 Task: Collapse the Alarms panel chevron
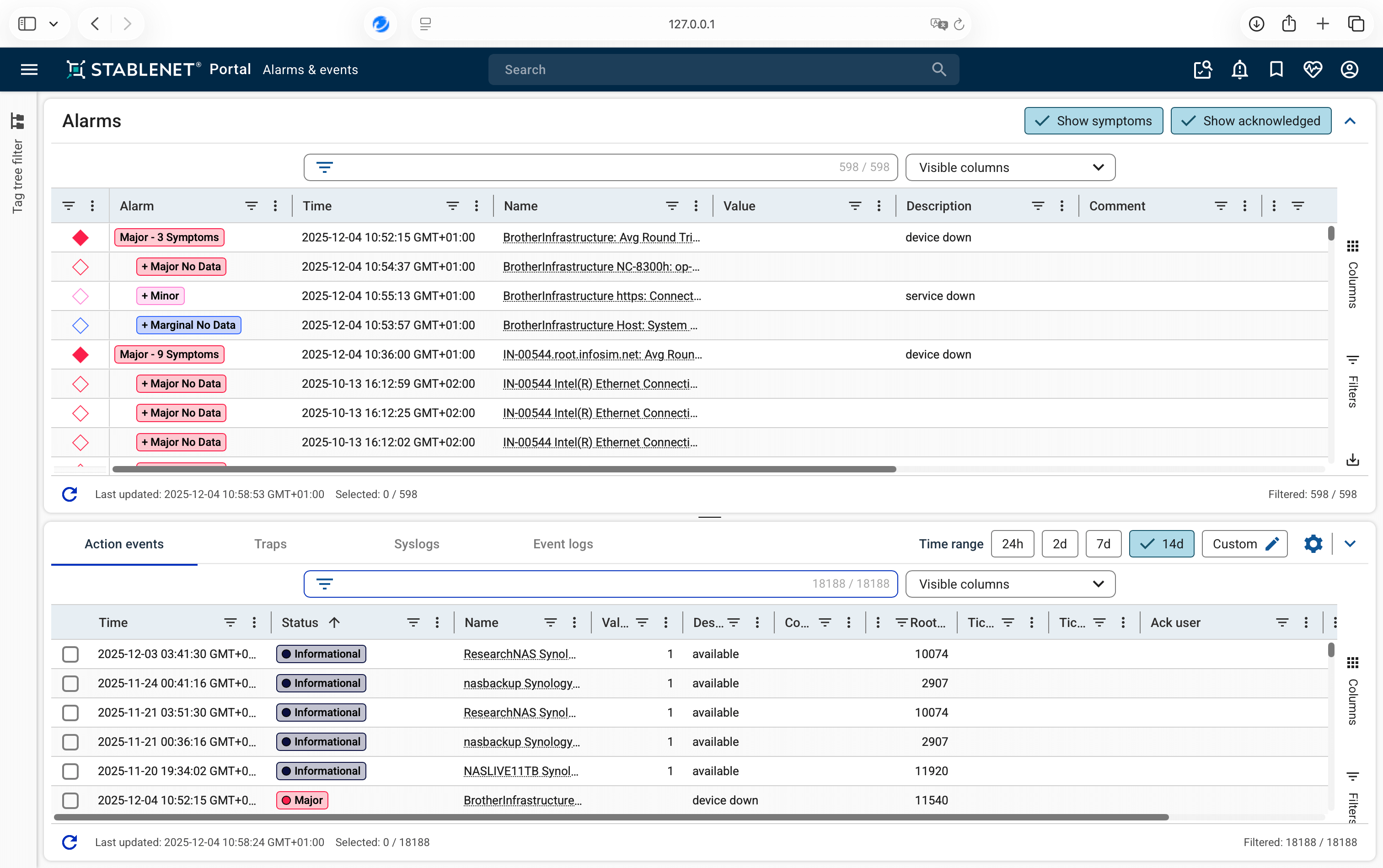1350,121
